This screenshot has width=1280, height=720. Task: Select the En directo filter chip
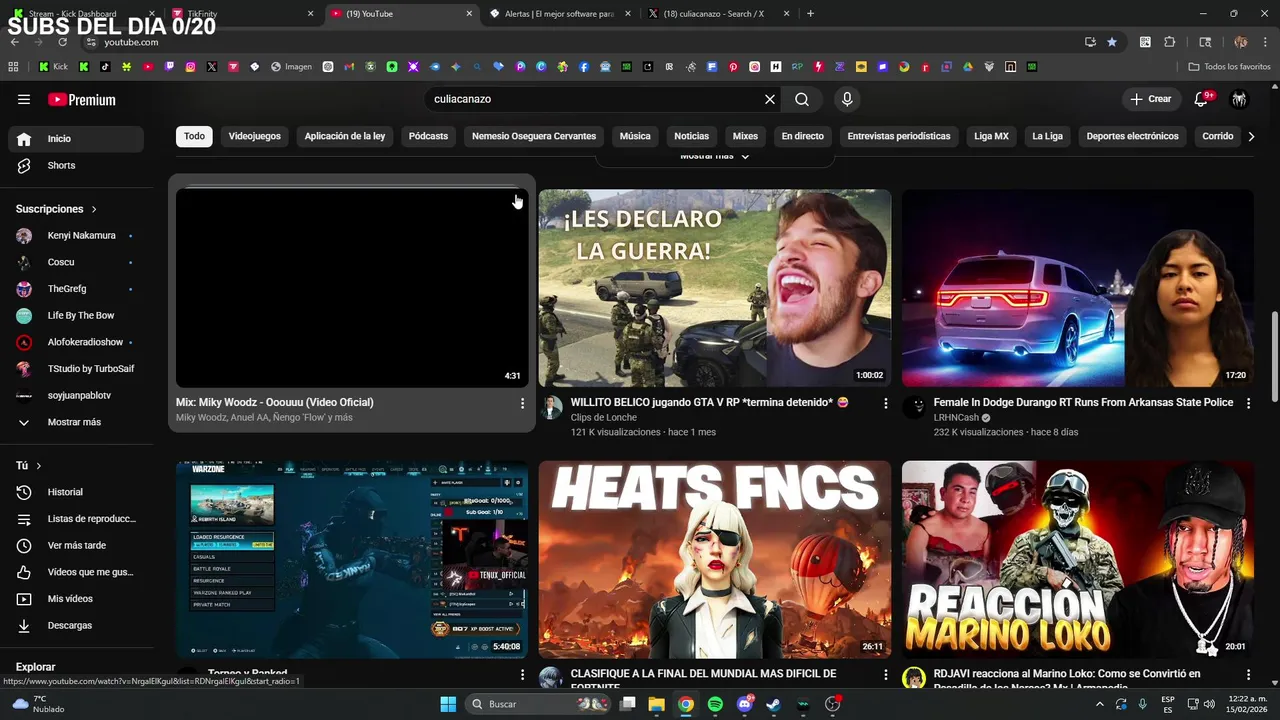point(803,136)
